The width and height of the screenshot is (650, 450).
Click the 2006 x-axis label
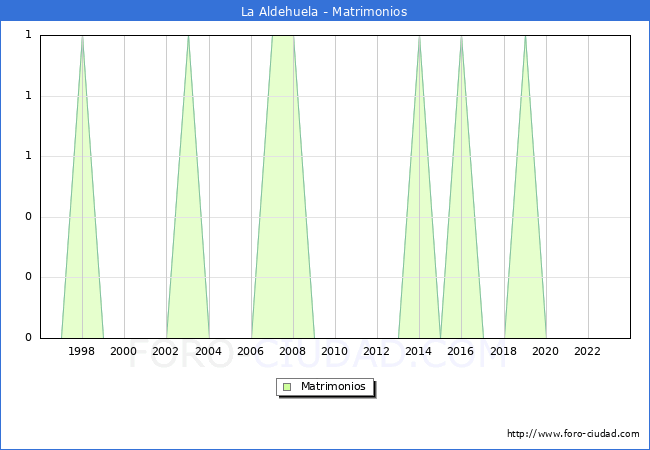click(250, 351)
